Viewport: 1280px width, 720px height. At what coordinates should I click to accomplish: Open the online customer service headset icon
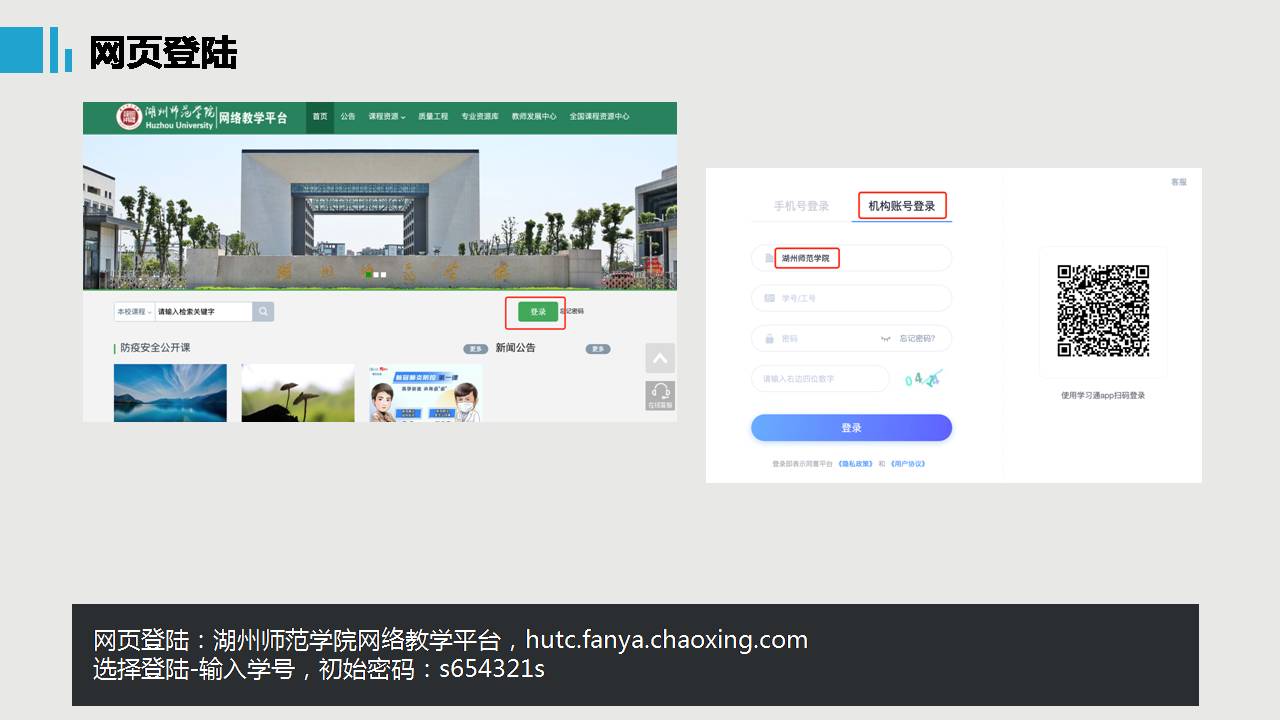[660, 395]
